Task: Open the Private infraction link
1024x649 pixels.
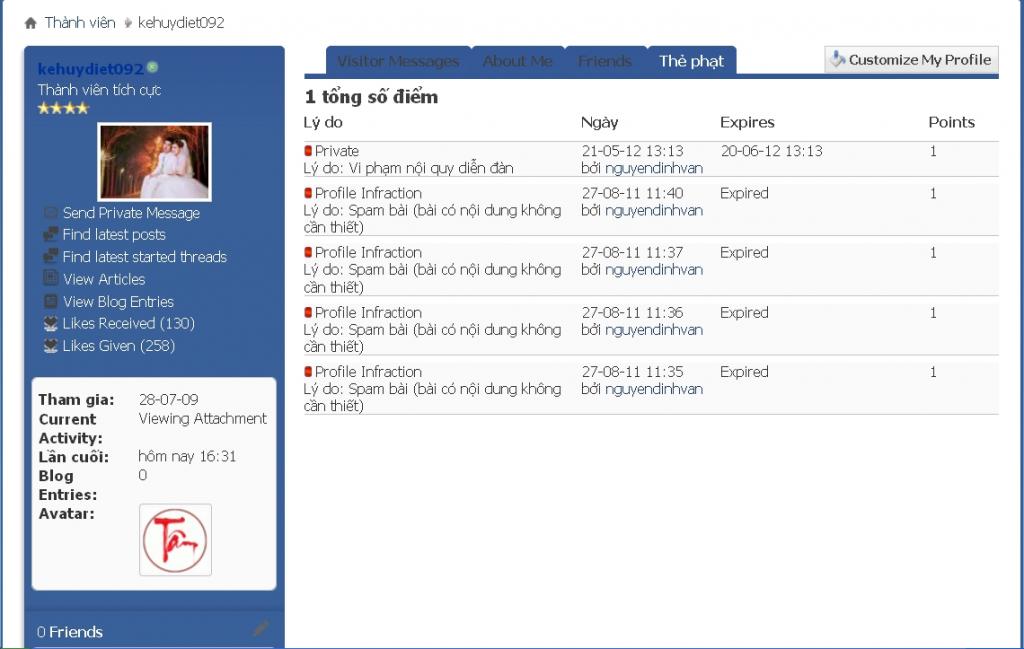Action: point(336,151)
